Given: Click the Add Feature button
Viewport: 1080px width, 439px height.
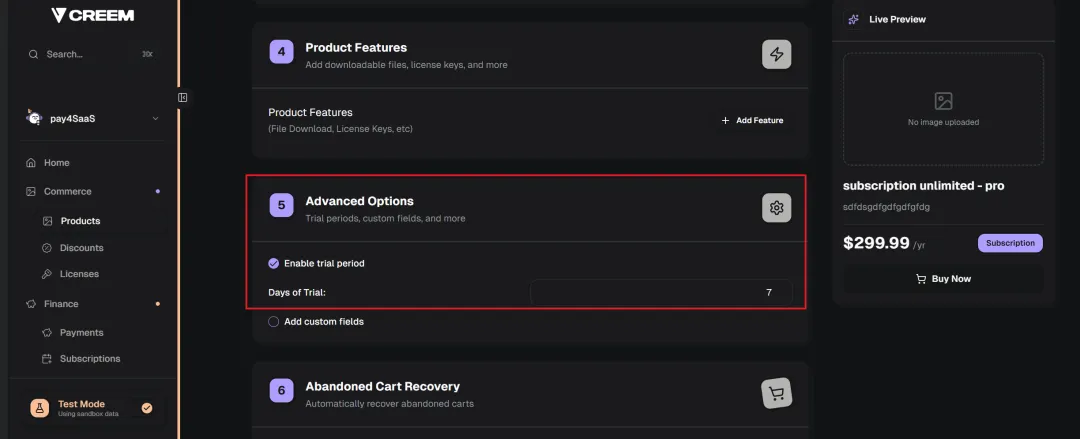Looking at the screenshot, I should (752, 120).
